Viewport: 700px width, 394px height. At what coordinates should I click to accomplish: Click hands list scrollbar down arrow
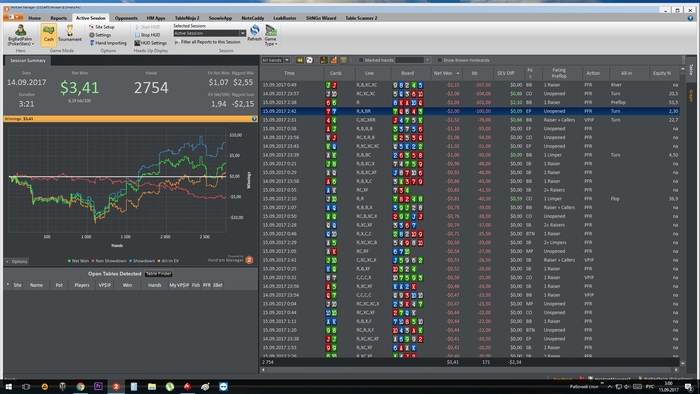pyautogui.click(x=683, y=363)
